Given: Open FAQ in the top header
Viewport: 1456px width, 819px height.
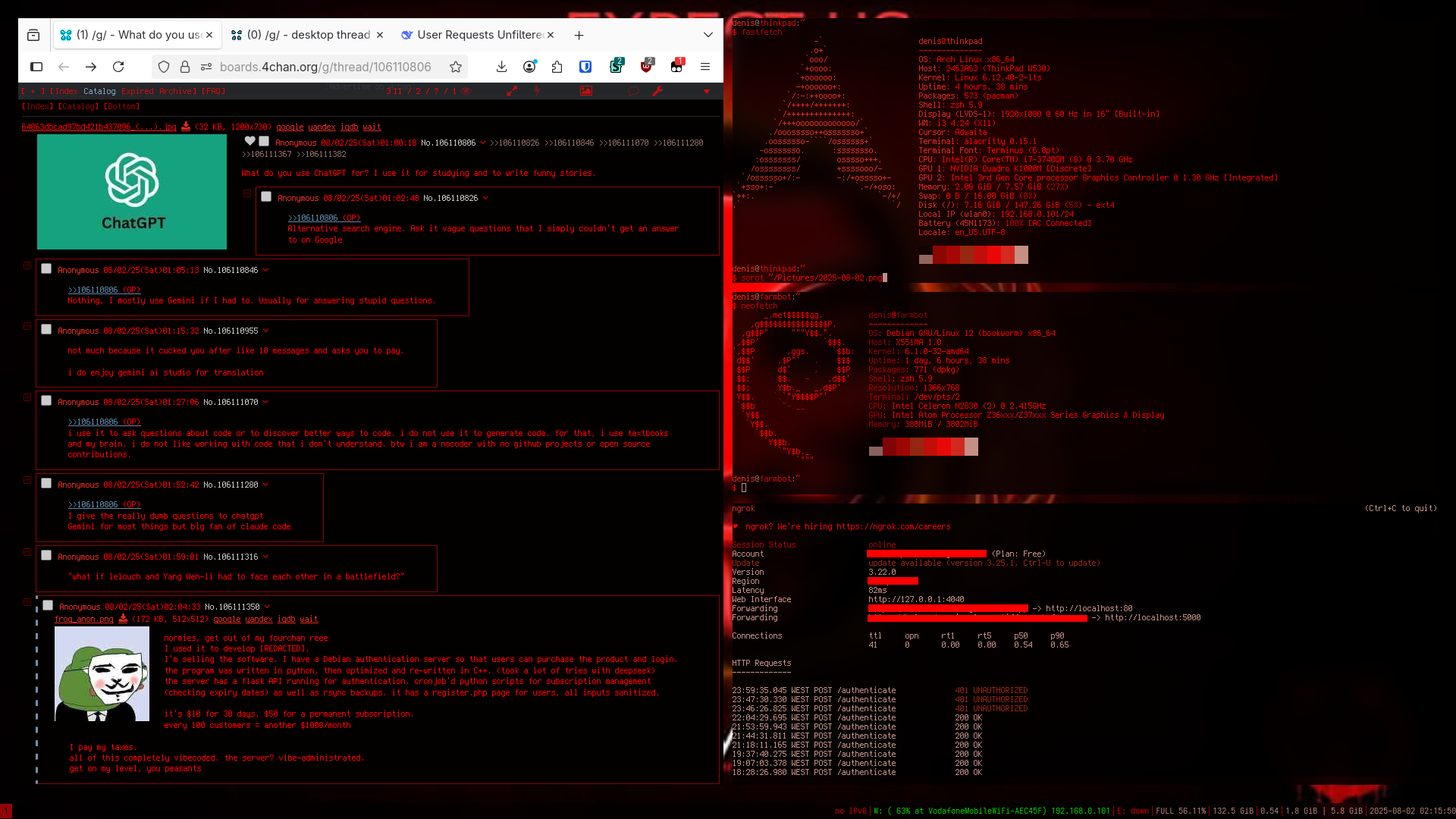Looking at the screenshot, I should click(x=212, y=91).
